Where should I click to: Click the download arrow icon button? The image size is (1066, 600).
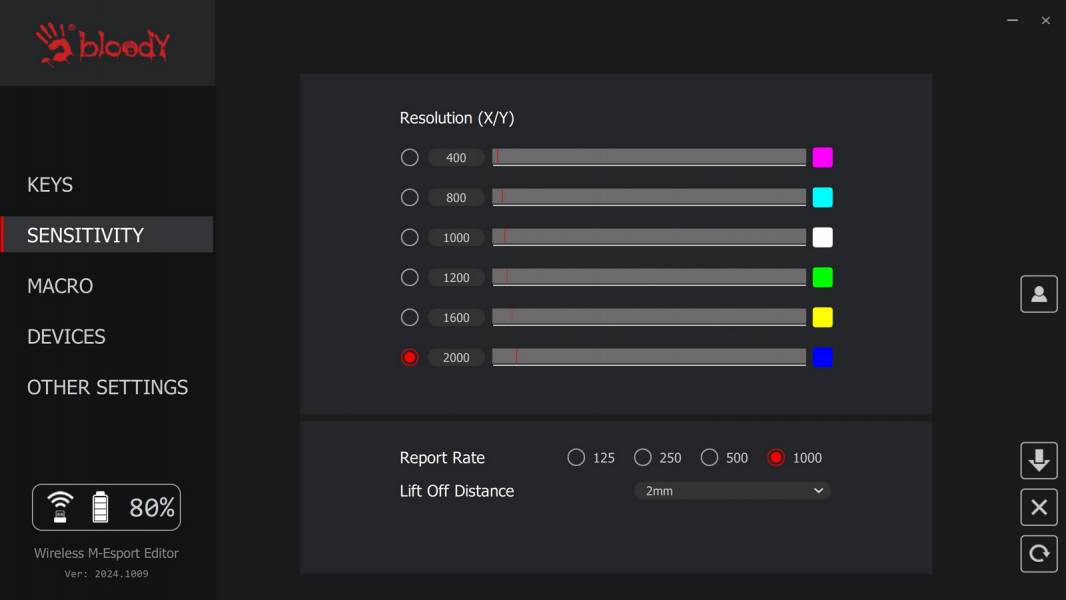coord(1039,461)
